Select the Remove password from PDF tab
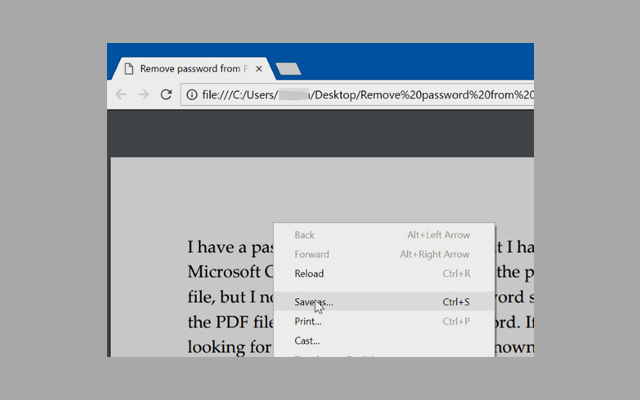 click(190, 69)
